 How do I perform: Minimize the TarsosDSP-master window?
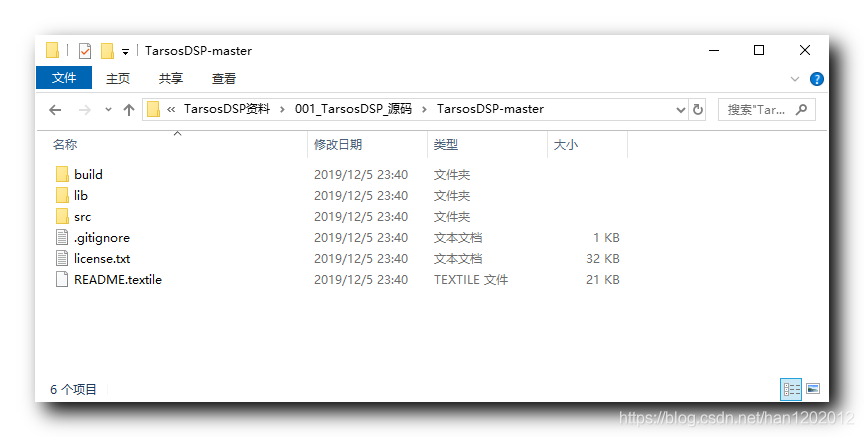[714, 50]
